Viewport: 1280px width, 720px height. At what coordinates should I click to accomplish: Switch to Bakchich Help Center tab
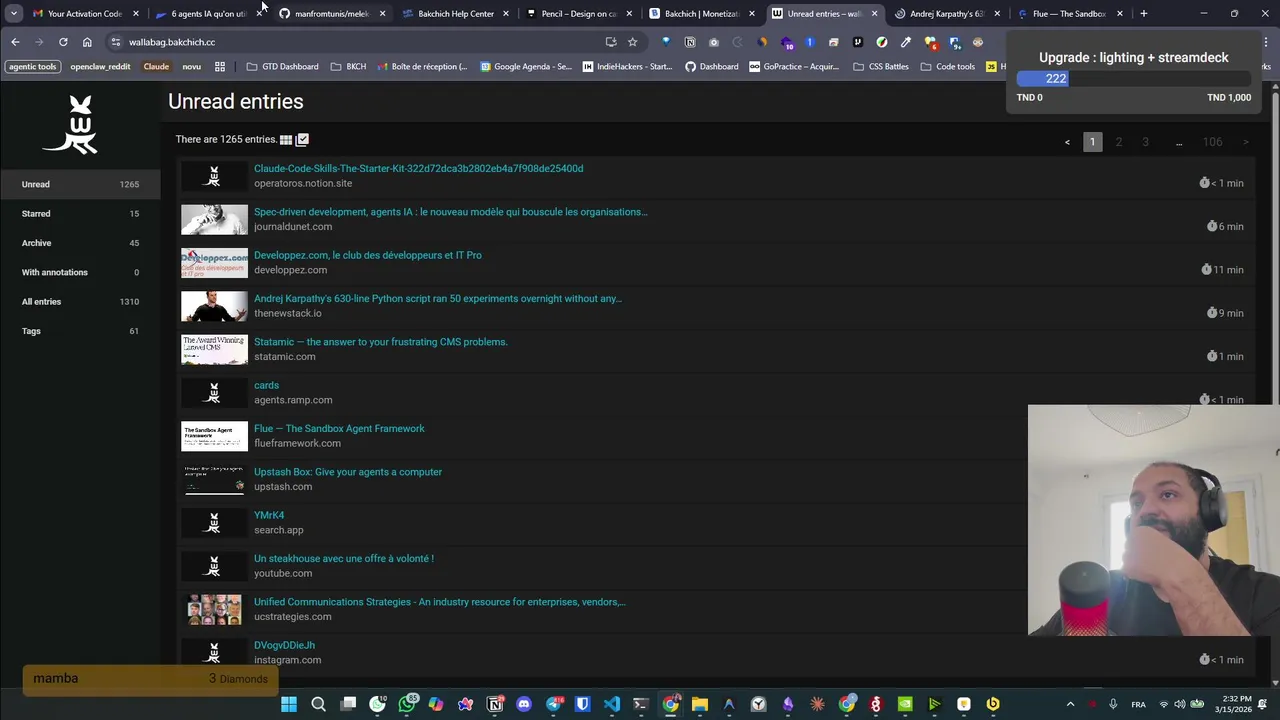[x=456, y=14]
